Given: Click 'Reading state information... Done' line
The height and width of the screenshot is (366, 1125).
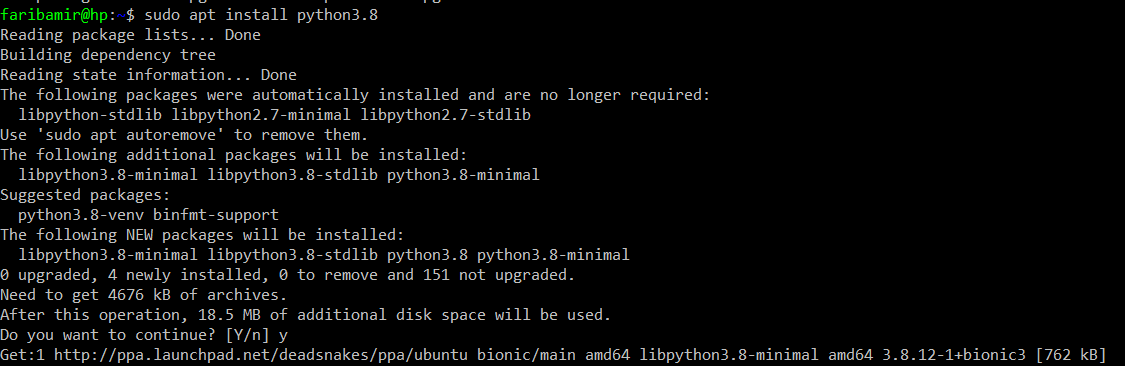Looking at the screenshot, I should (149, 75).
